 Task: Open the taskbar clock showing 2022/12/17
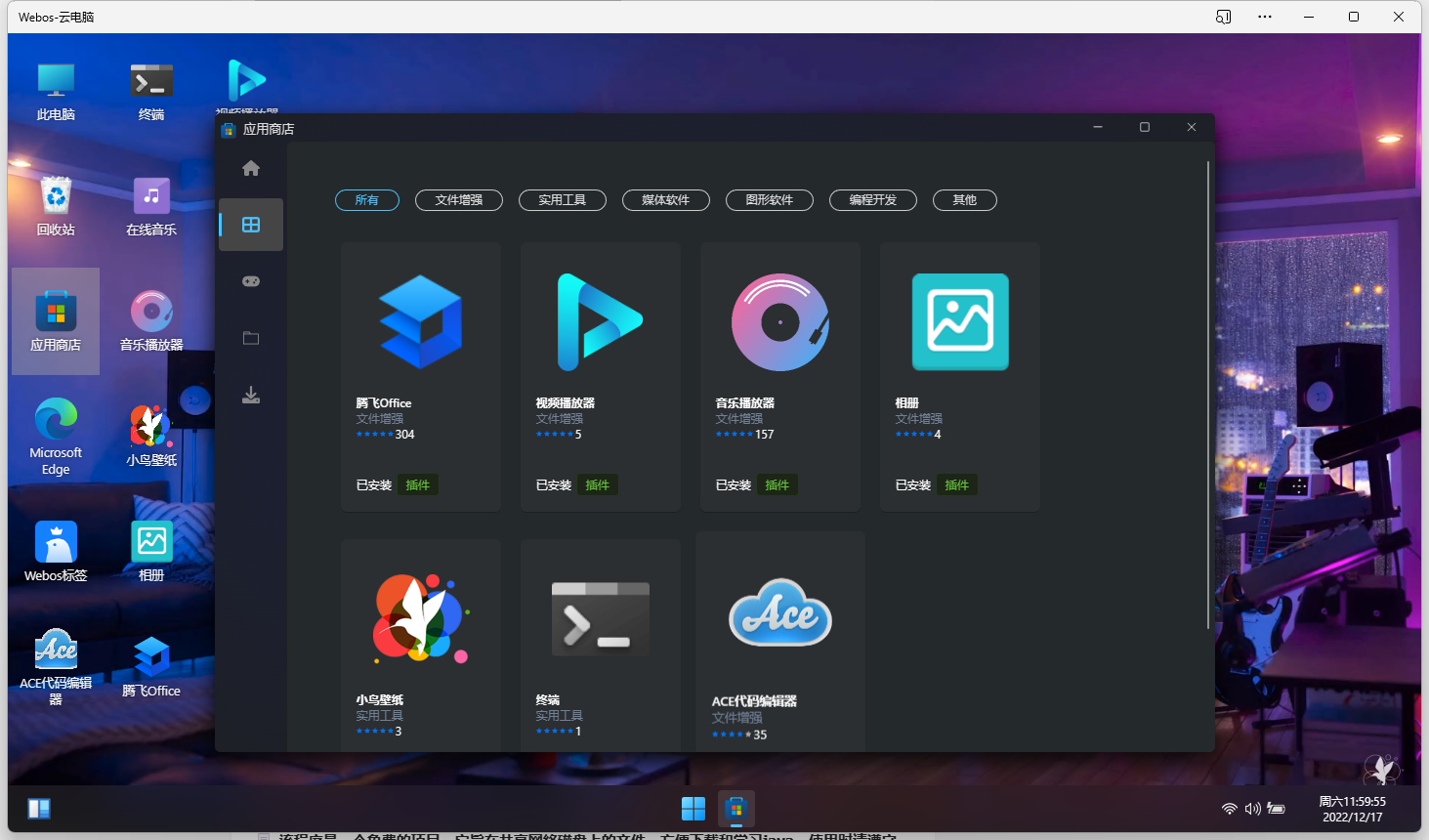coord(1353,809)
